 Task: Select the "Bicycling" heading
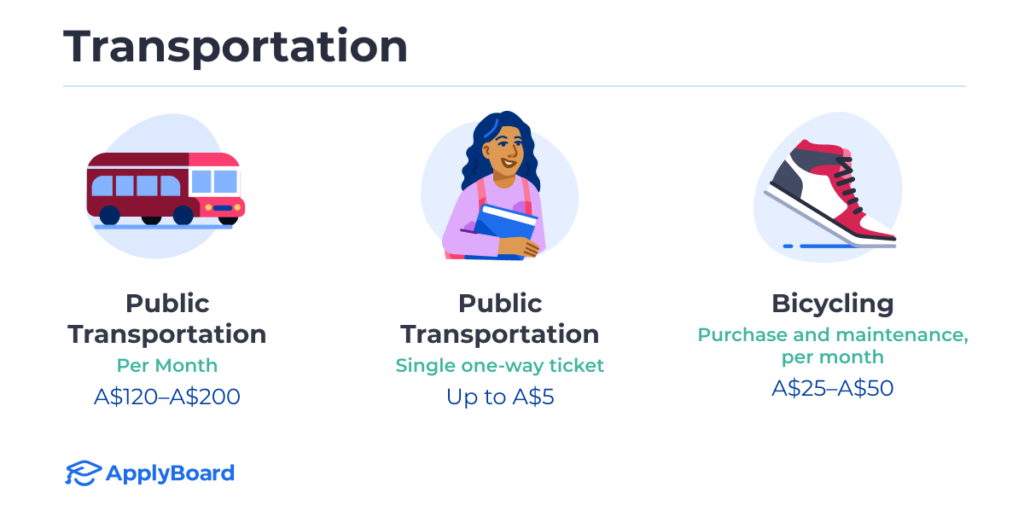click(x=832, y=303)
